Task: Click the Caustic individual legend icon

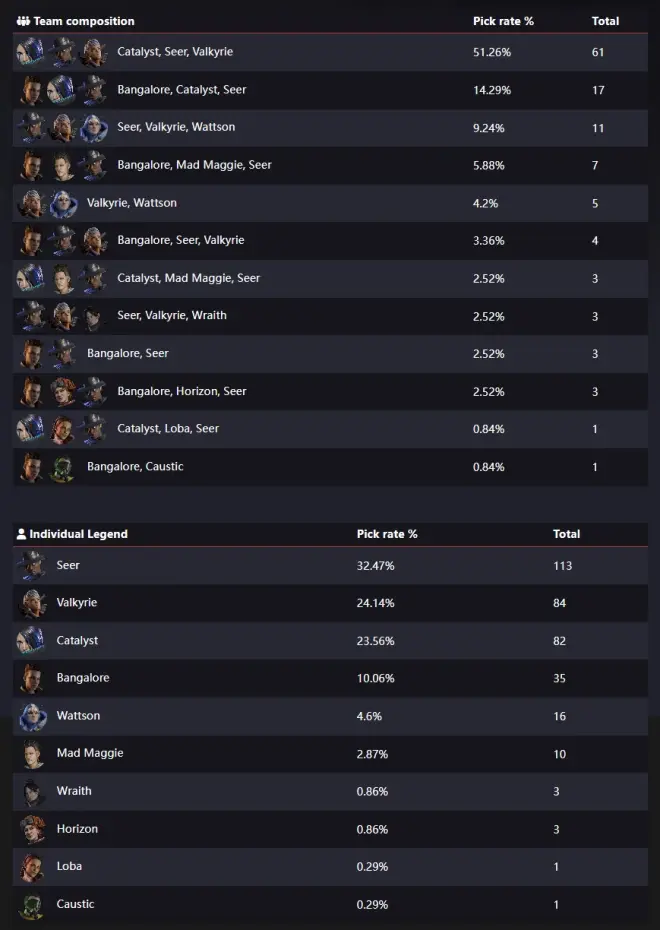Action: [x=32, y=904]
